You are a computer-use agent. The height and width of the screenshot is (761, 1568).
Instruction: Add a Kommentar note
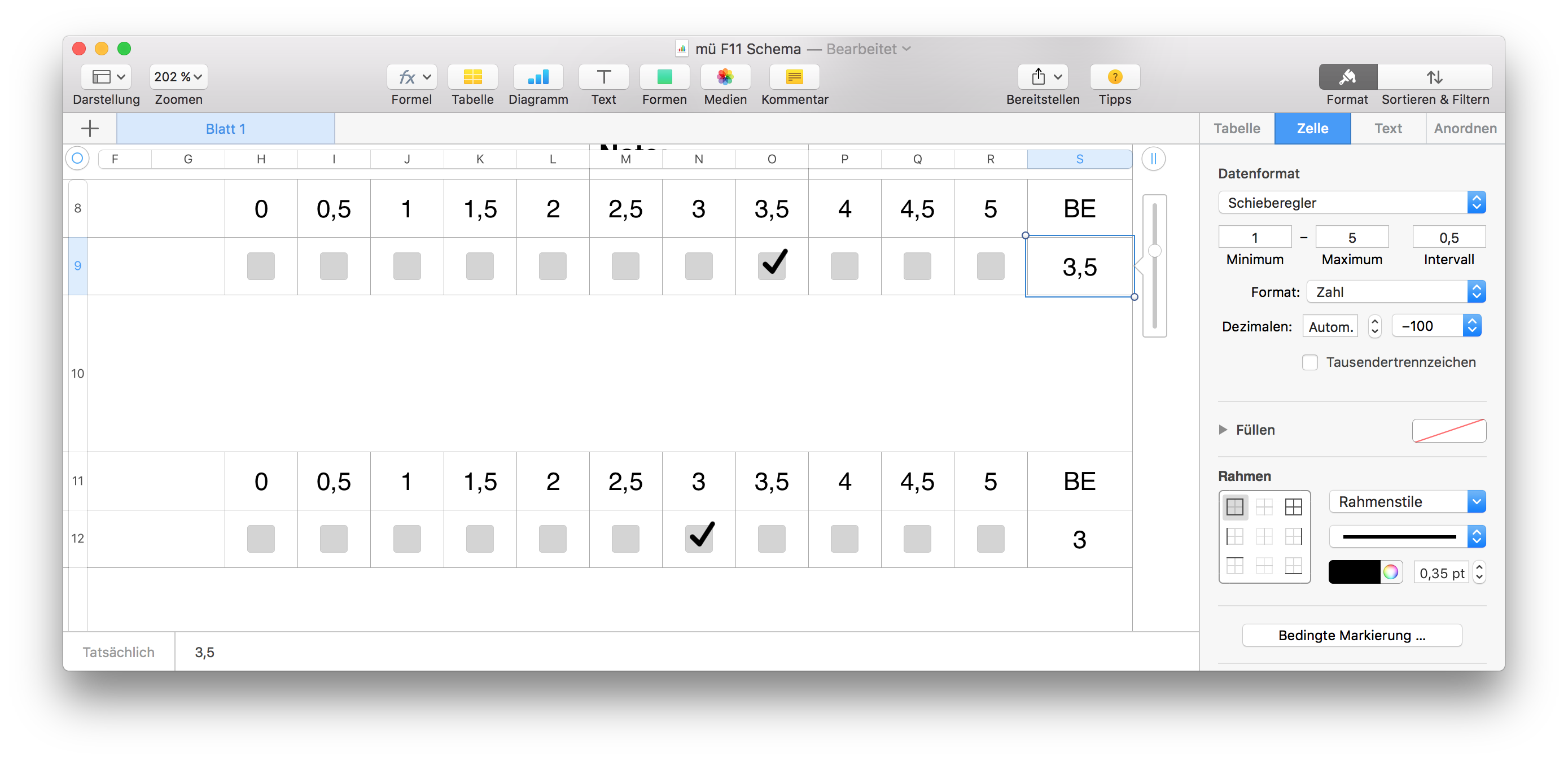794,77
